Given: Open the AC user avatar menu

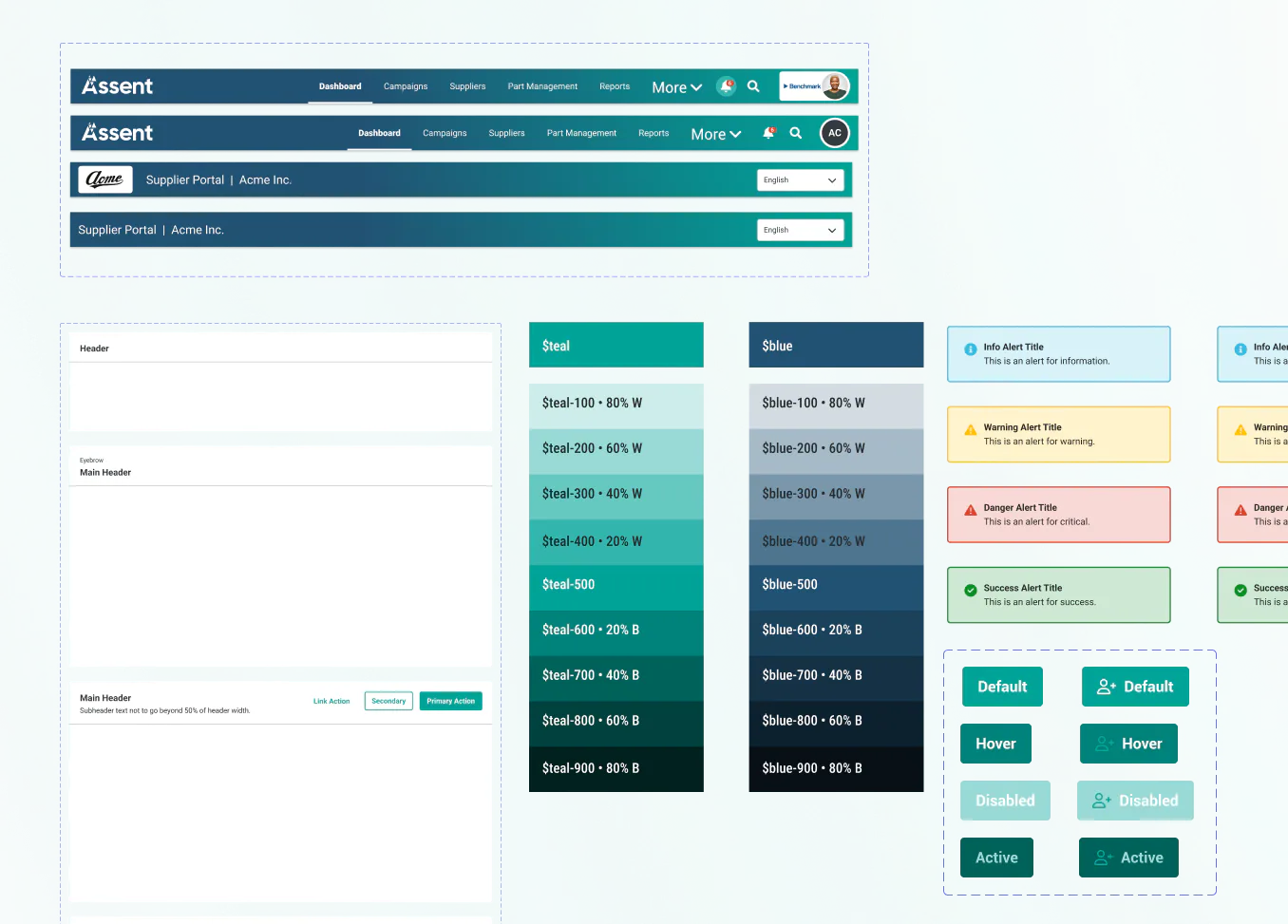Looking at the screenshot, I should point(835,133).
